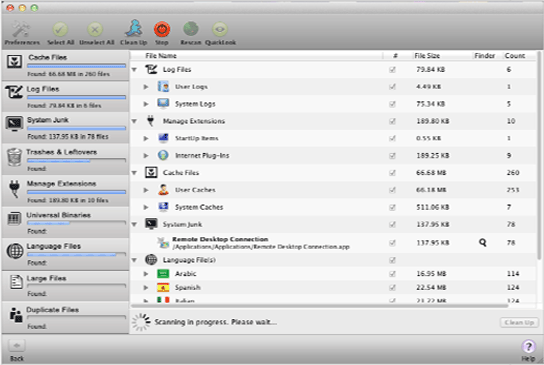Click the Clean Up runner icon
The width and height of the screenshot is (544, 365).
click(134, 28)
